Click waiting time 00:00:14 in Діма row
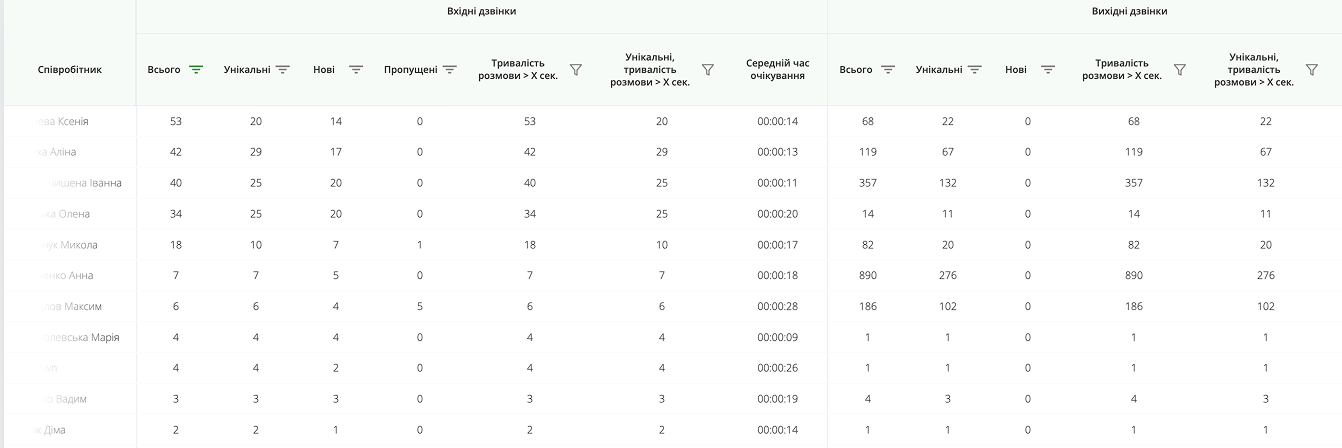The image size is (1342, 448). 777,430
